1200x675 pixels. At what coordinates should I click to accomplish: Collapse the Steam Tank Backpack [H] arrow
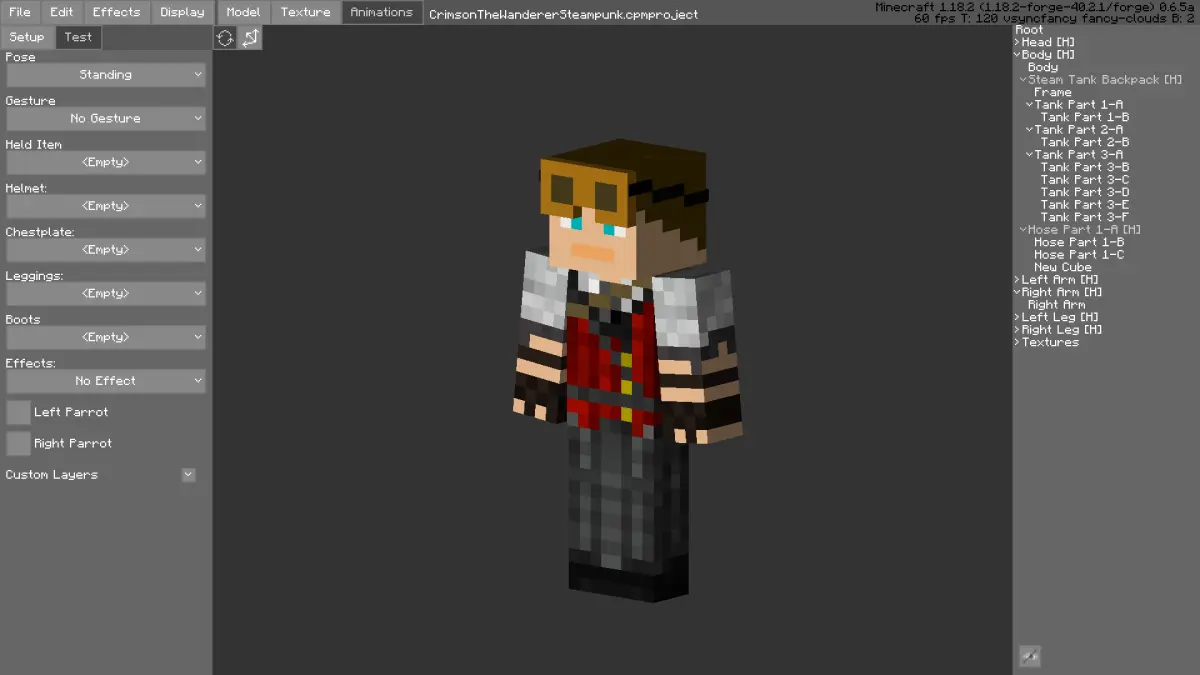click(1023, 80)
